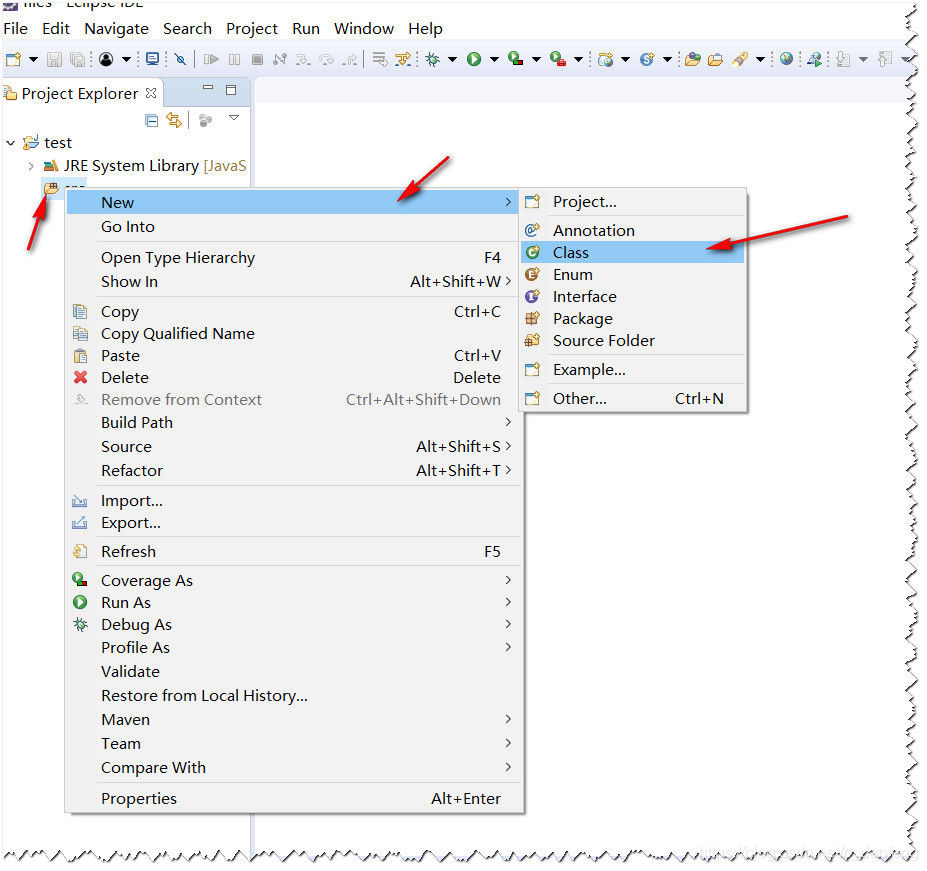Click the Search flashlight icon
927x871 pixels.
[x=740, y=59]
